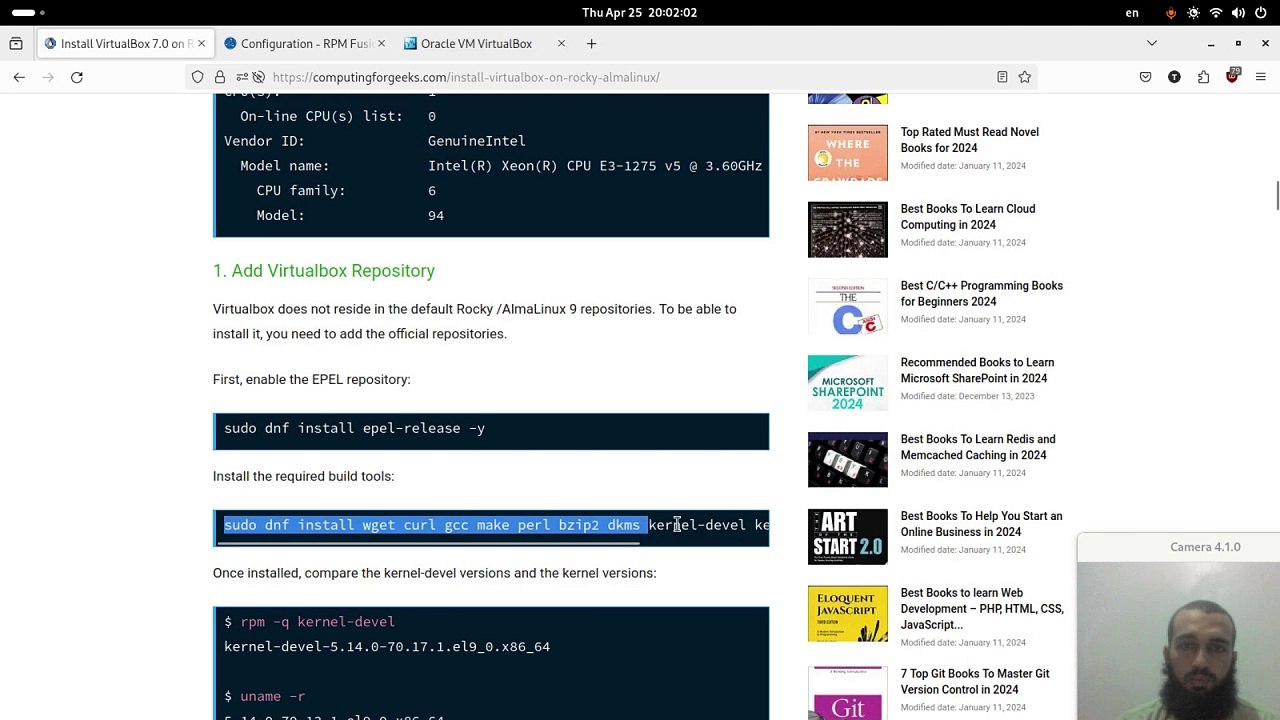This screenshot has height=720, width=1280.
Task: Click the highlighted 'sudo dnf install wget curl' command
Action: (x=436, y=525)
